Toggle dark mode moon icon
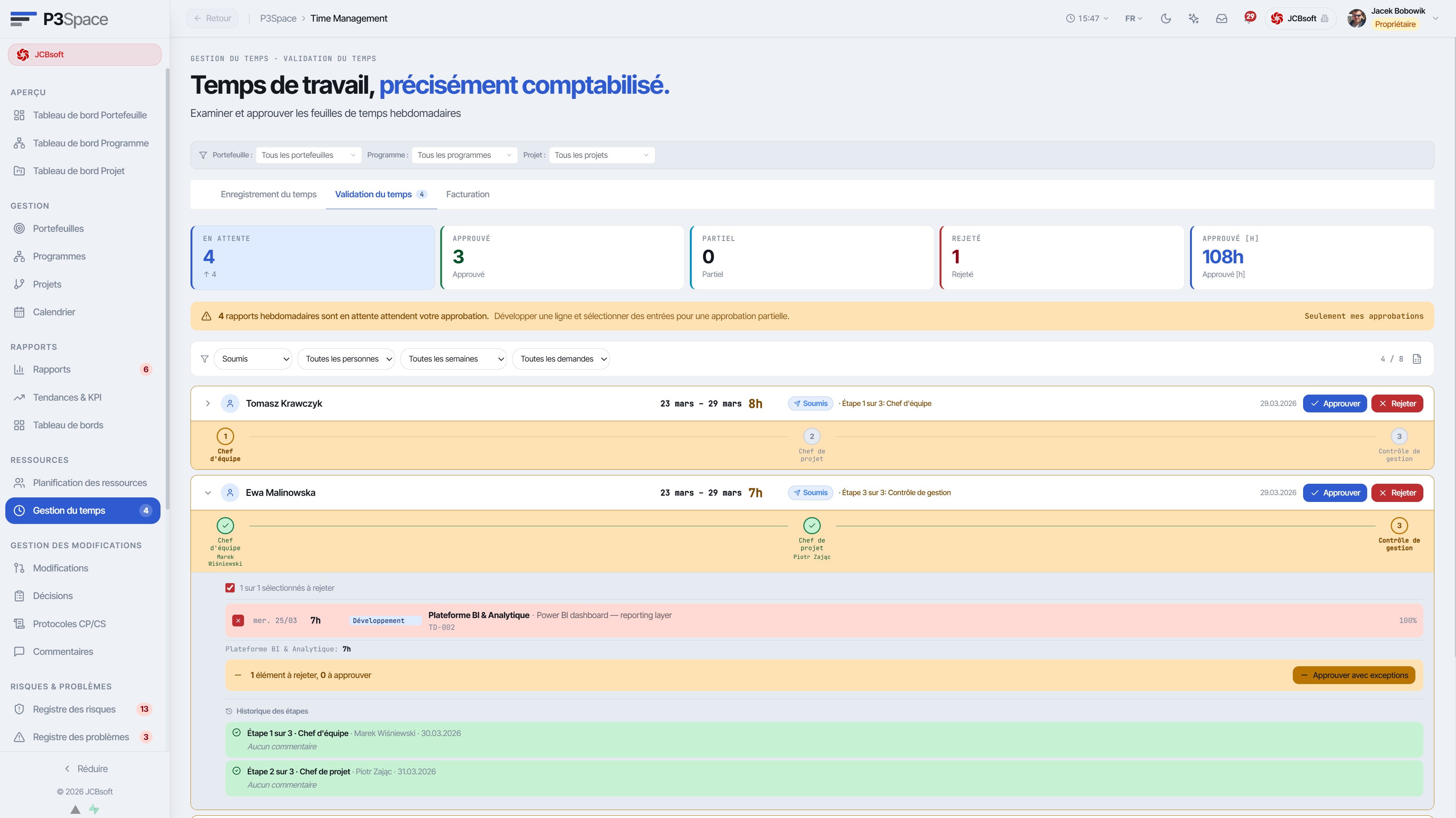The width and height of the screenshot is (1456, 818). tap(1165, 19)
